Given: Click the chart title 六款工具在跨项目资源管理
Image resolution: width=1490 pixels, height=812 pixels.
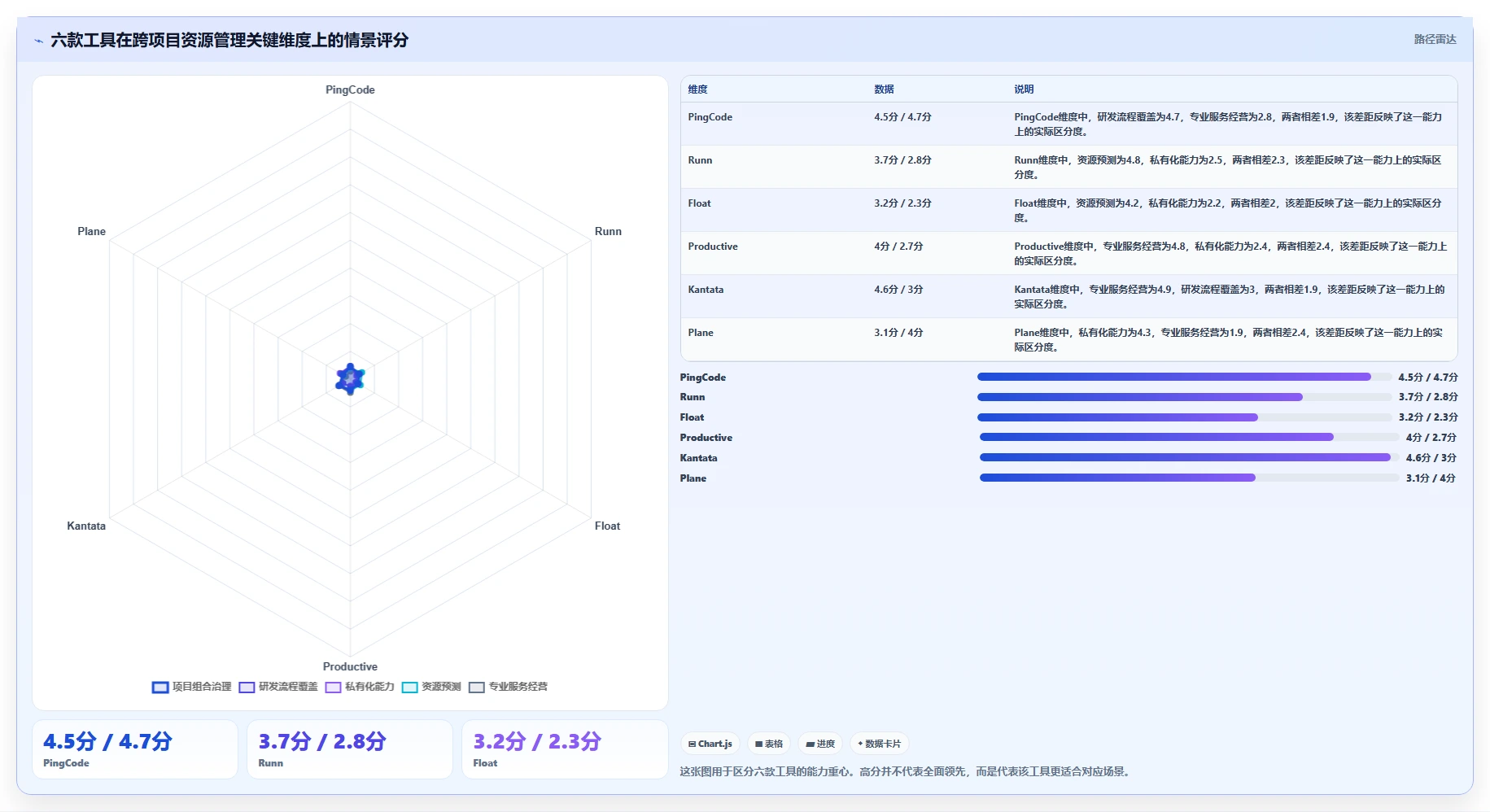Looking at the screenshot, I should click(229, 40).
